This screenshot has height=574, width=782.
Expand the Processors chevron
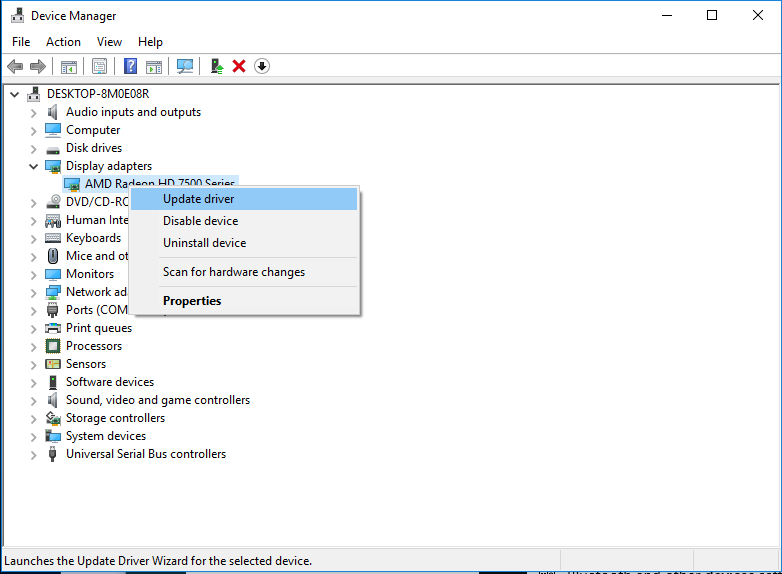click(33, 347)
